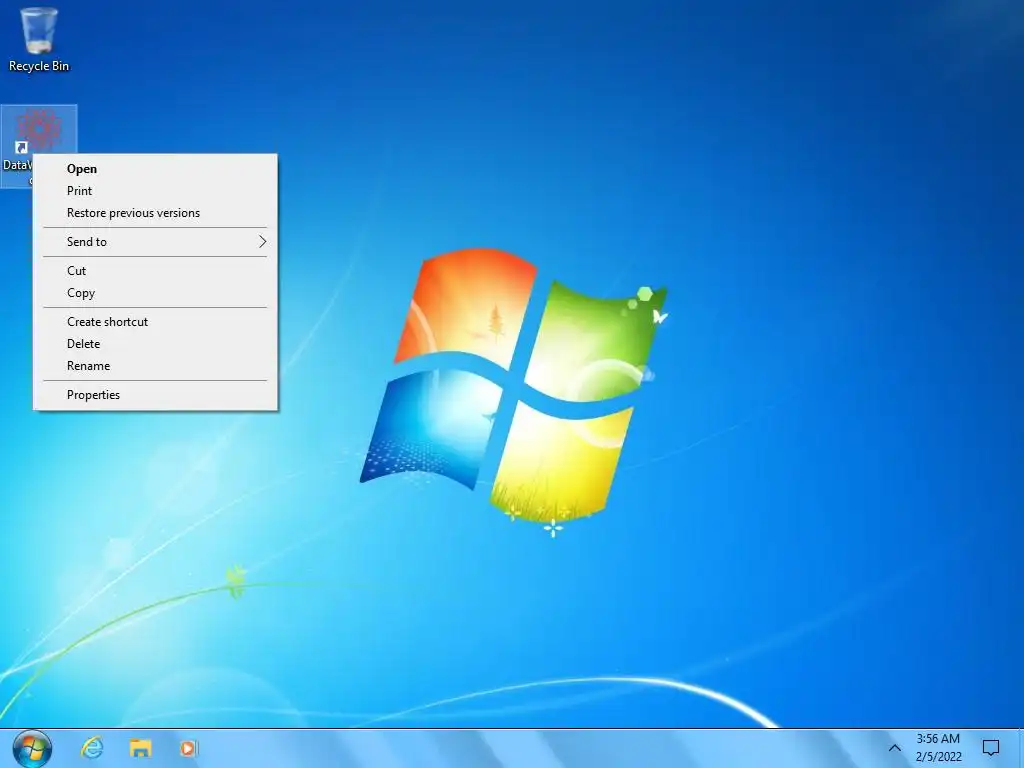The height and width of the screenshot is (768, 1024).
Task: Choose Cut from the context menu
Action: point(155,270)
